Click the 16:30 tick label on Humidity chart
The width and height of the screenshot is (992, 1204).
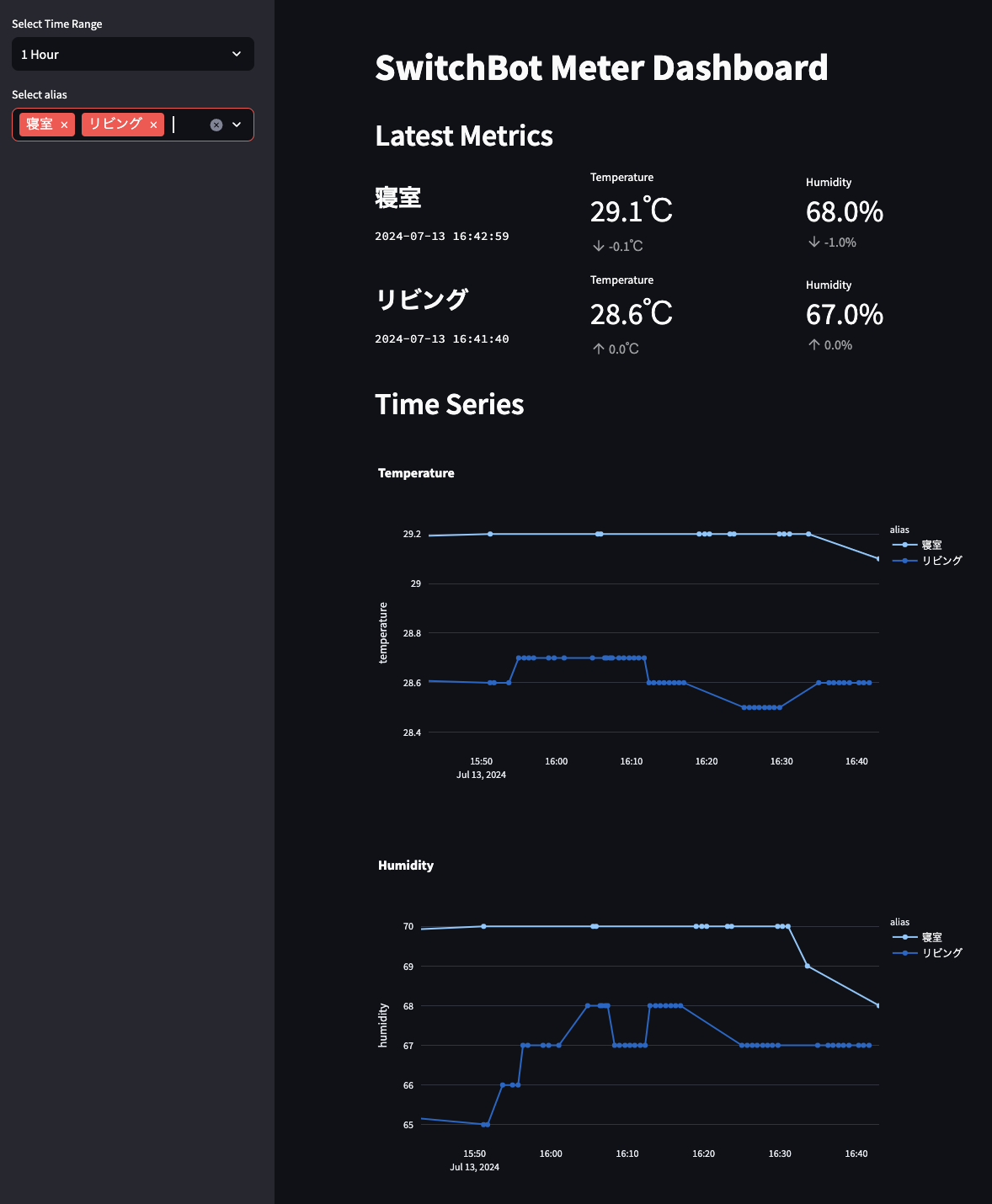[x=780, y=1153]
